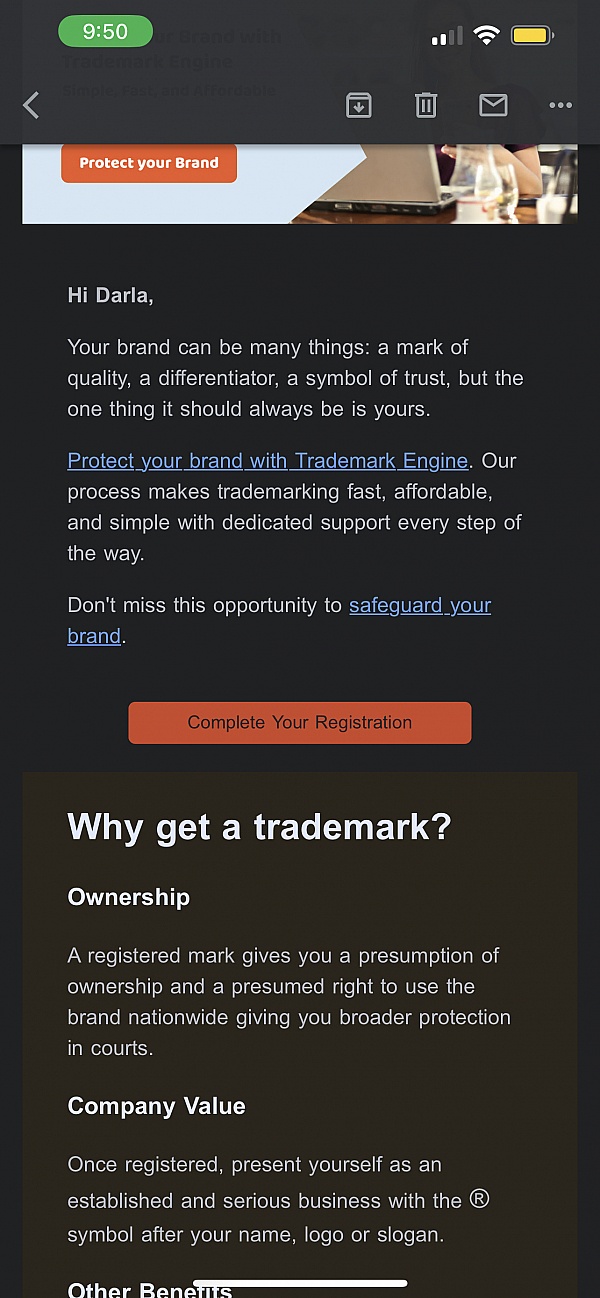This screenshot has width=600, height=1298.
Task: Follow the safeguard your brand link
Action: click(x=419, y=606)
